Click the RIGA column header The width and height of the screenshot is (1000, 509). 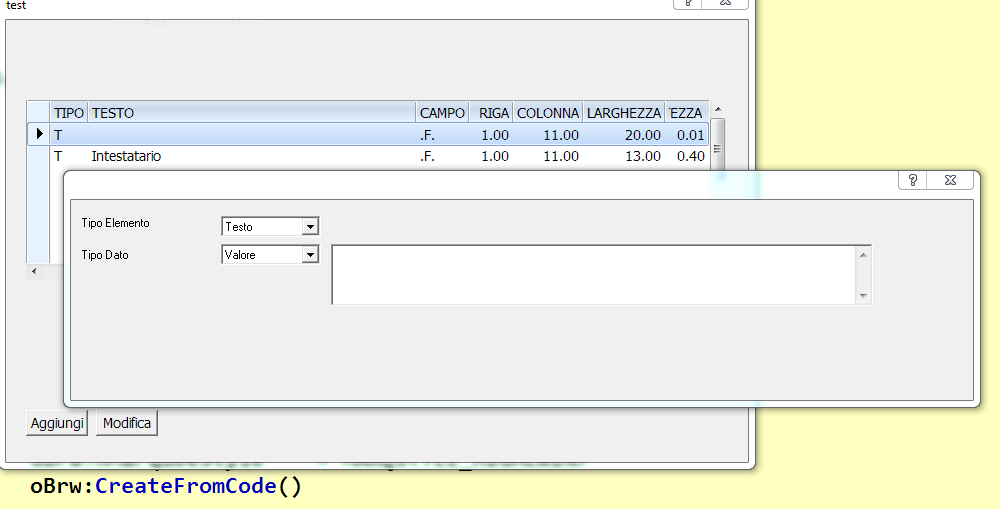(492, 113)
